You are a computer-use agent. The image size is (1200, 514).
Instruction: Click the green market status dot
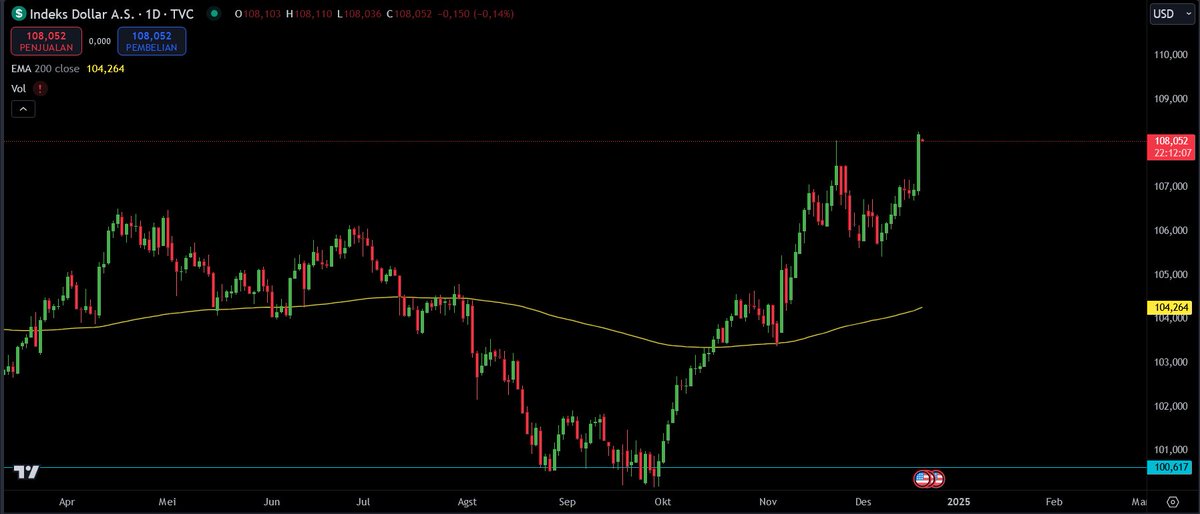coord(213,14)
